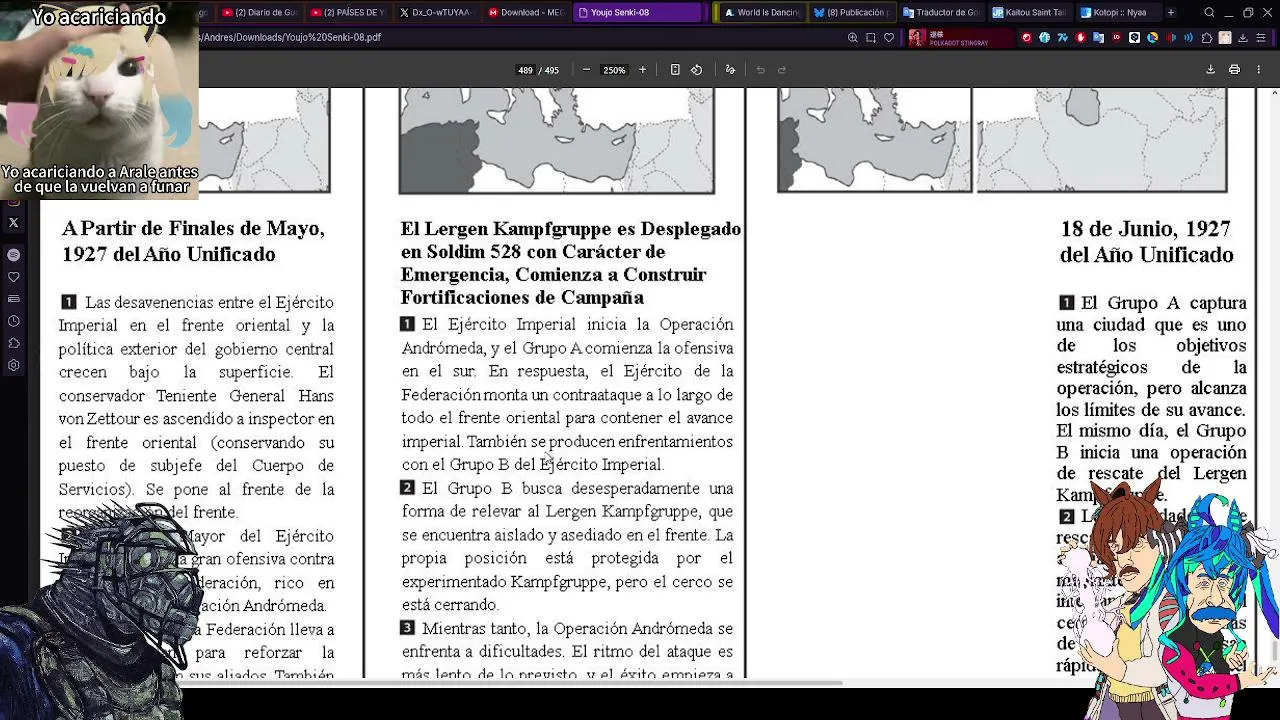Click the Google Translate extension icon
Viewport: 1280px width, 720px height.
point(1098,38)
